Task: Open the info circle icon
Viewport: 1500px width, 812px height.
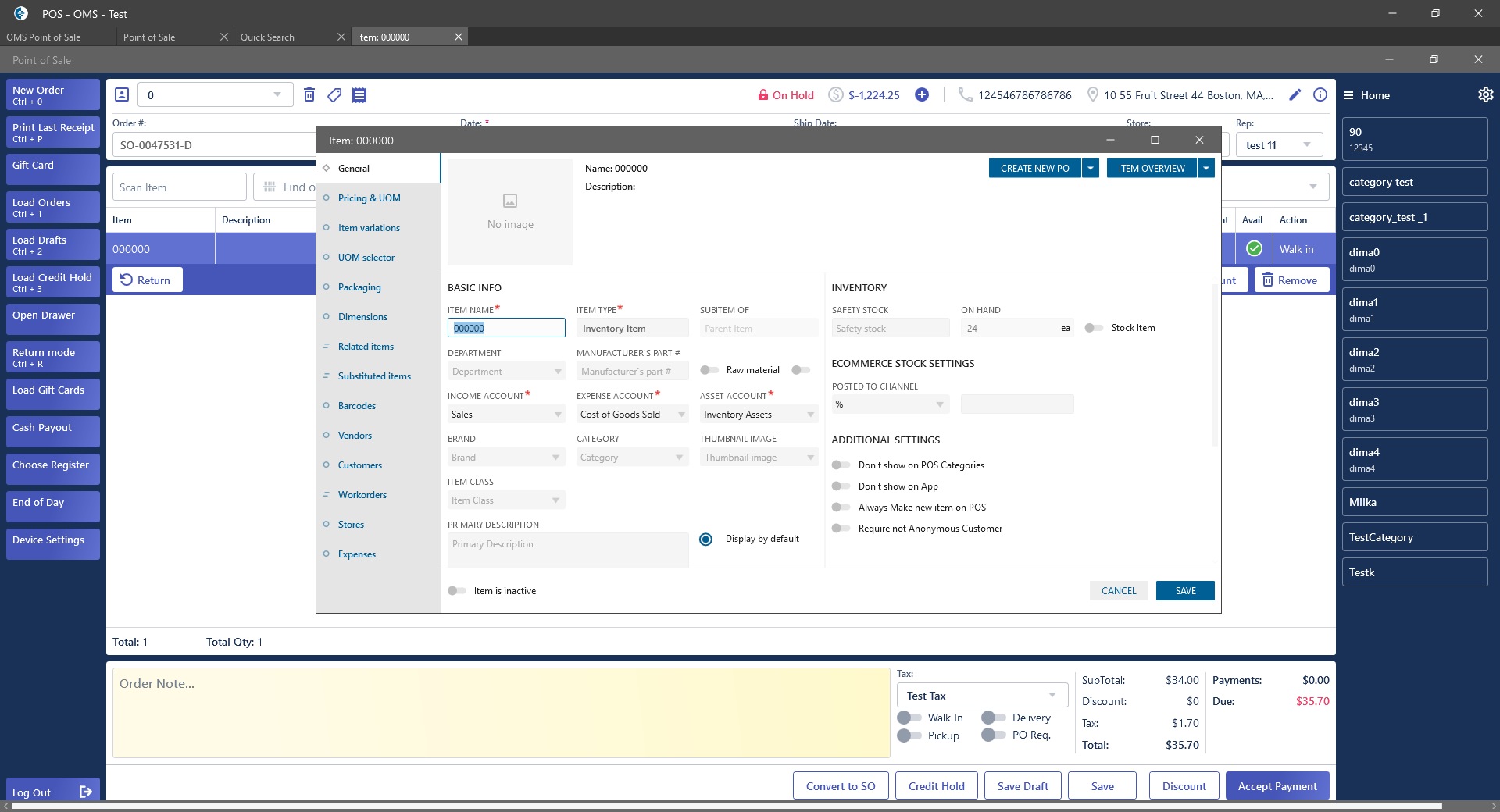Action: click(x=1320, y=95)
